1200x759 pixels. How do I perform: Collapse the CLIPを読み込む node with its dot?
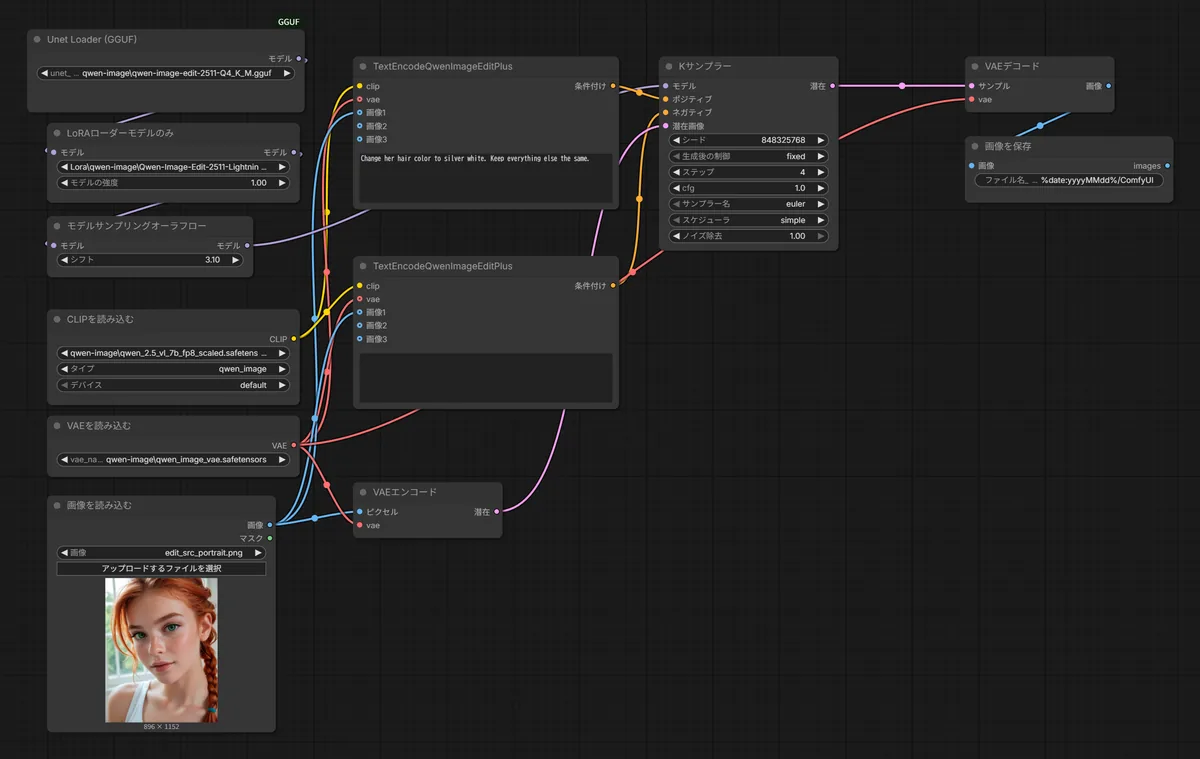[57, 319]
